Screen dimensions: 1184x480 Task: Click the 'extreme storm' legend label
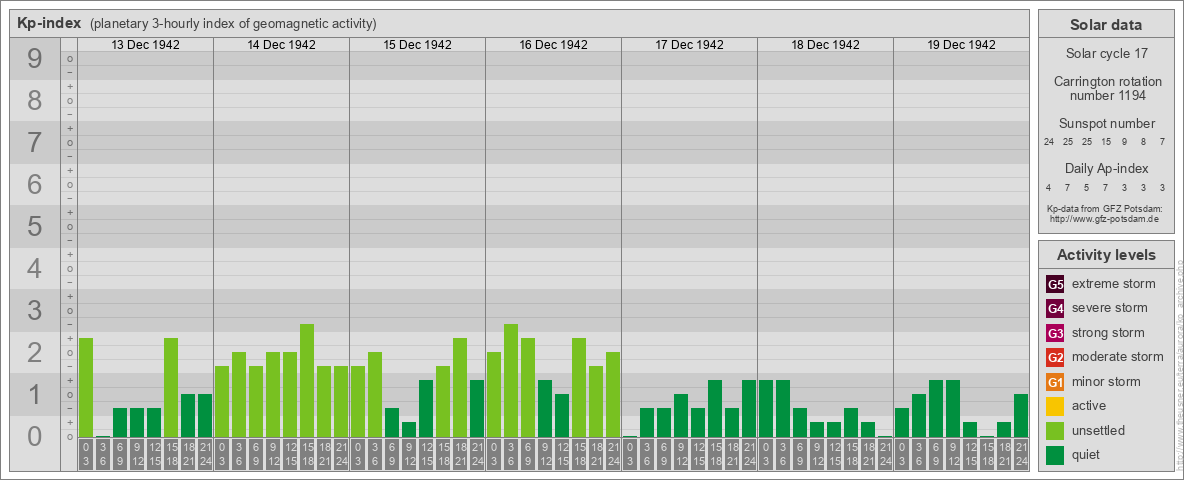pos(1114,284)
